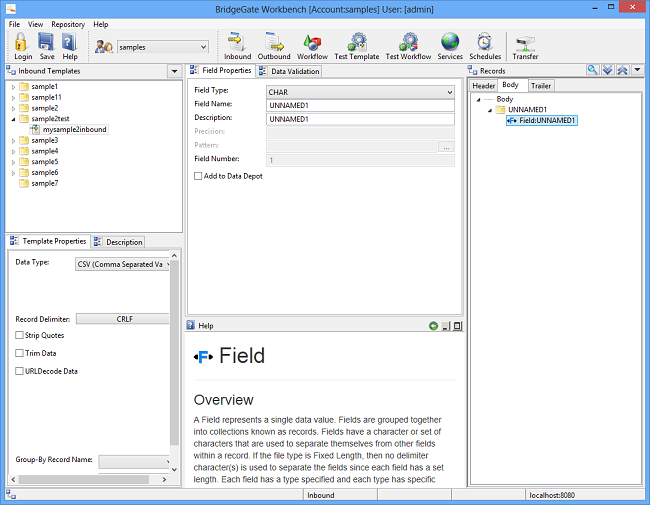Open the samples account dropdown
Viewport: 650px width, 505px height.
point(204,47)
